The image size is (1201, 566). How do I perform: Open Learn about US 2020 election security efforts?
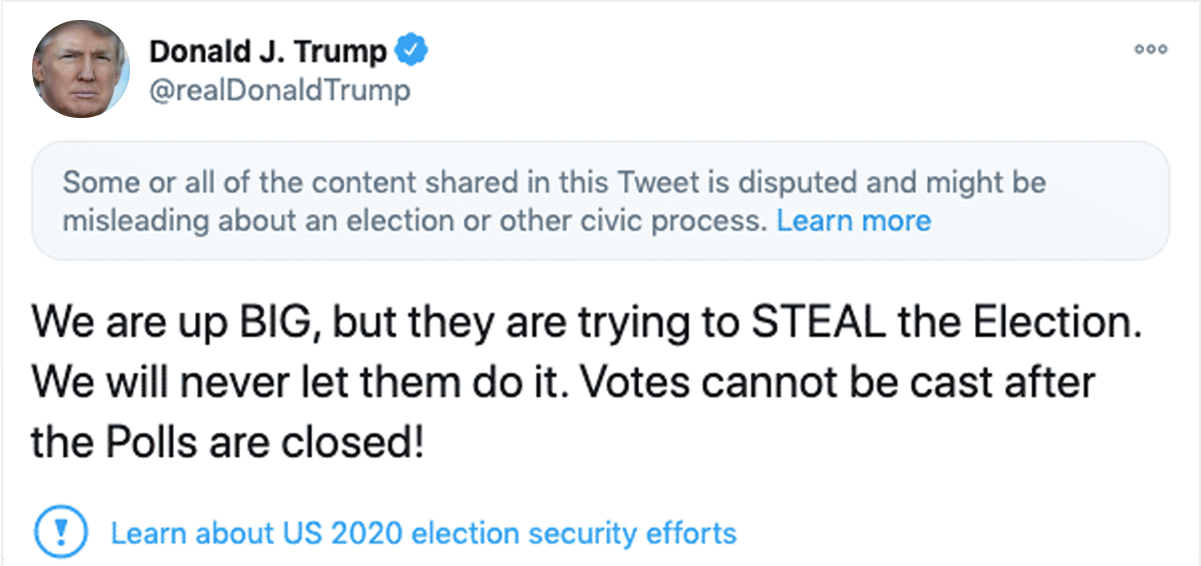(423, 533)
